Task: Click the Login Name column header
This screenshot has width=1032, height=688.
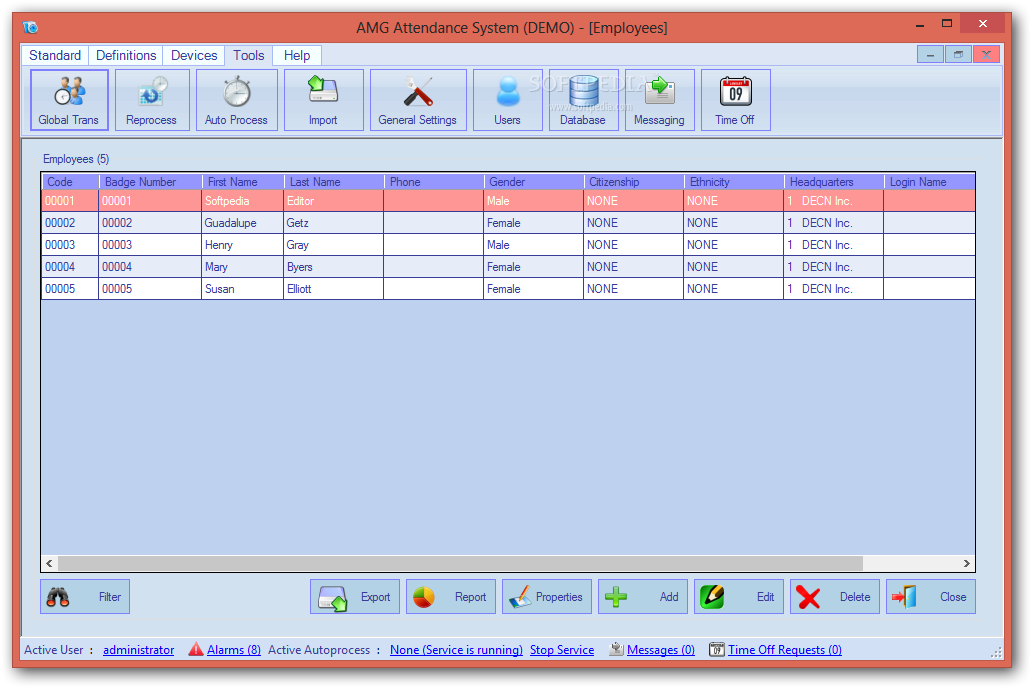Action: 929,182
